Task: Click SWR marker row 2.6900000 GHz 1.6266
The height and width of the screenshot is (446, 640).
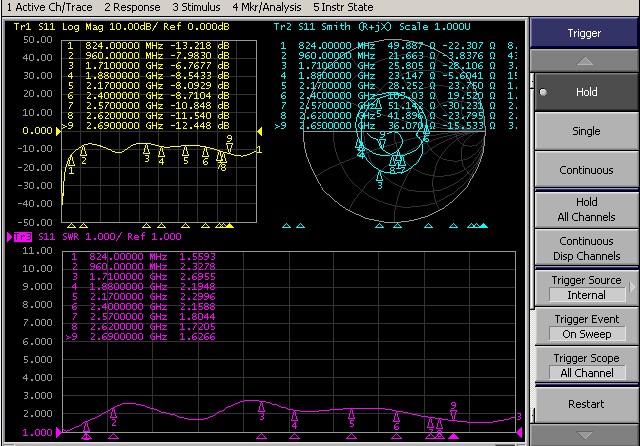Action: coord(140,337)
